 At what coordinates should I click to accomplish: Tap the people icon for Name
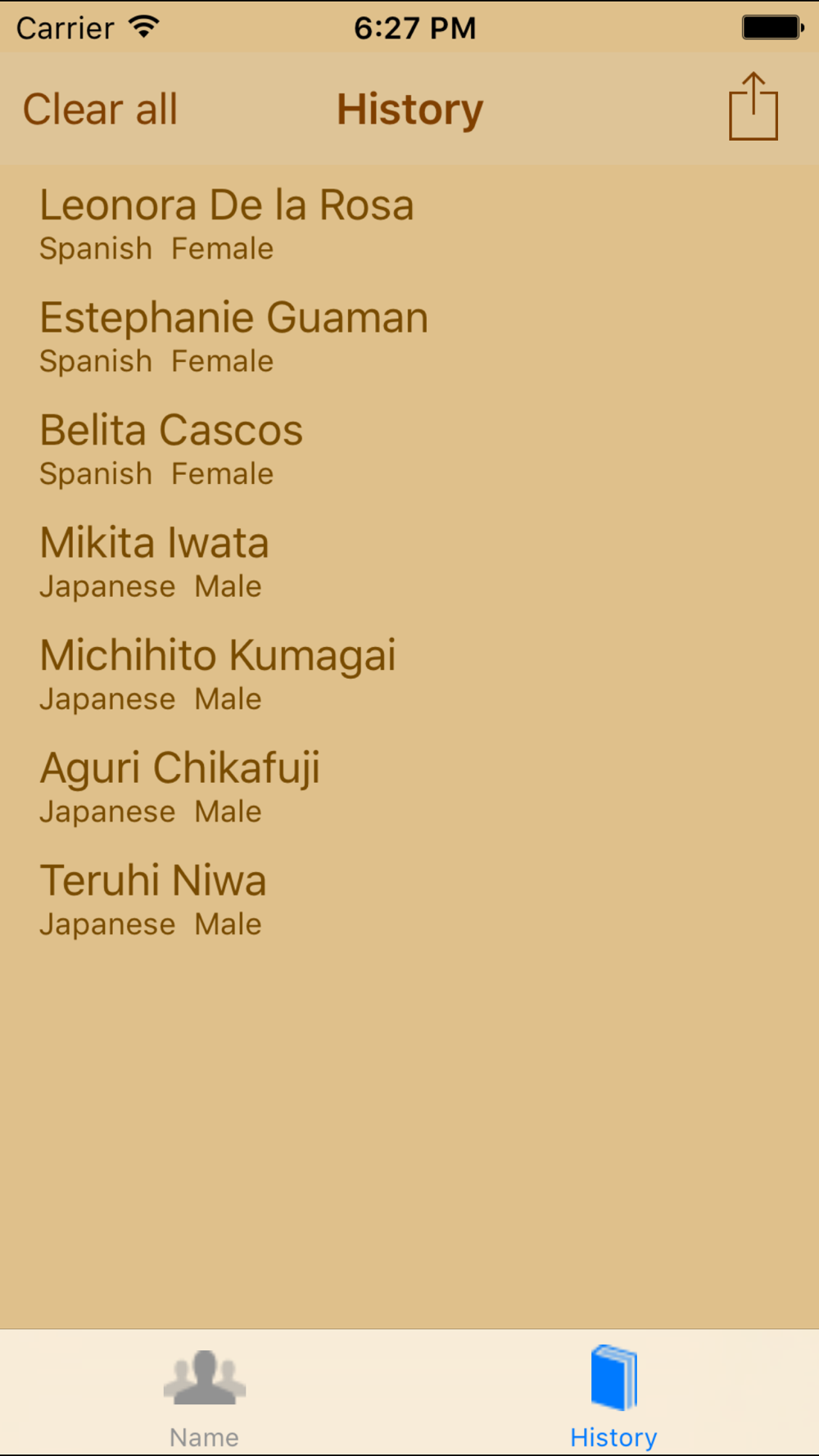click(x=204, y=1377)
